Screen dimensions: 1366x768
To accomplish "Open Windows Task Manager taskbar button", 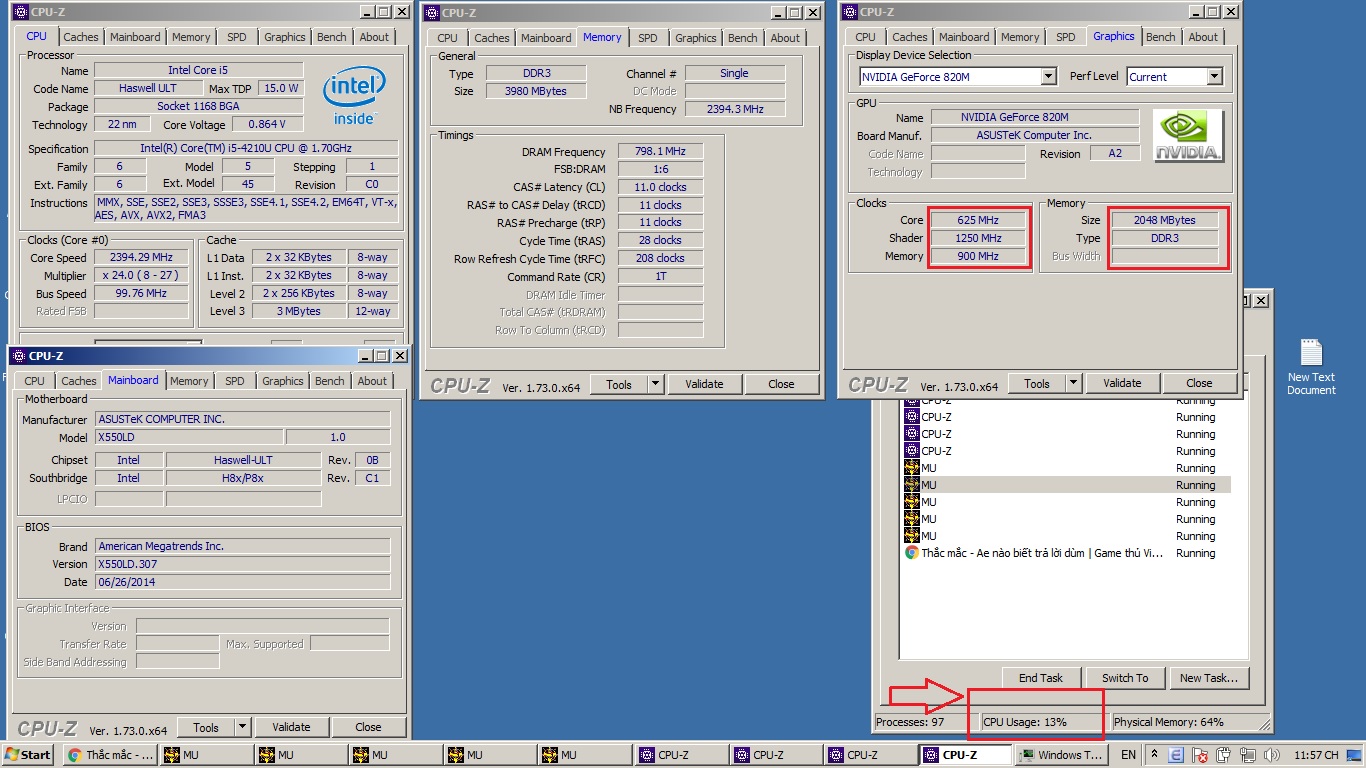I will (1061, 755).
